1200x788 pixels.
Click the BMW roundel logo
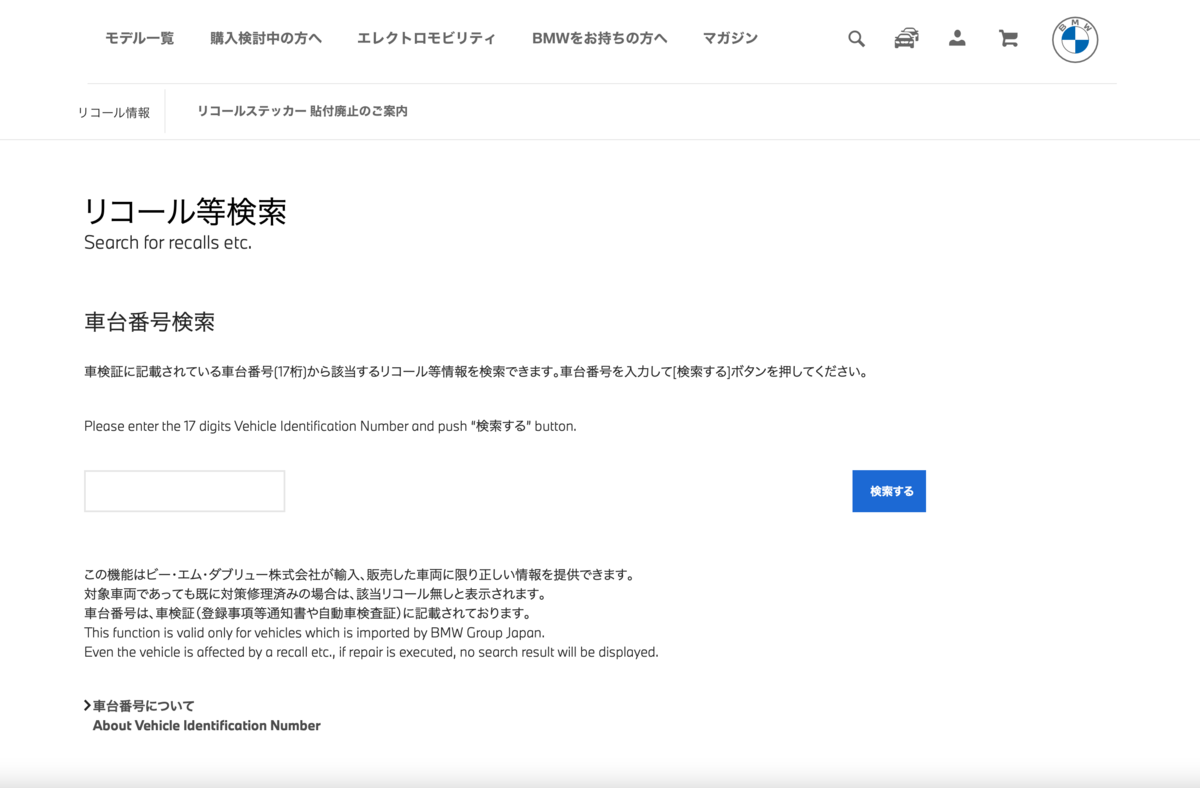(1075, 40)
